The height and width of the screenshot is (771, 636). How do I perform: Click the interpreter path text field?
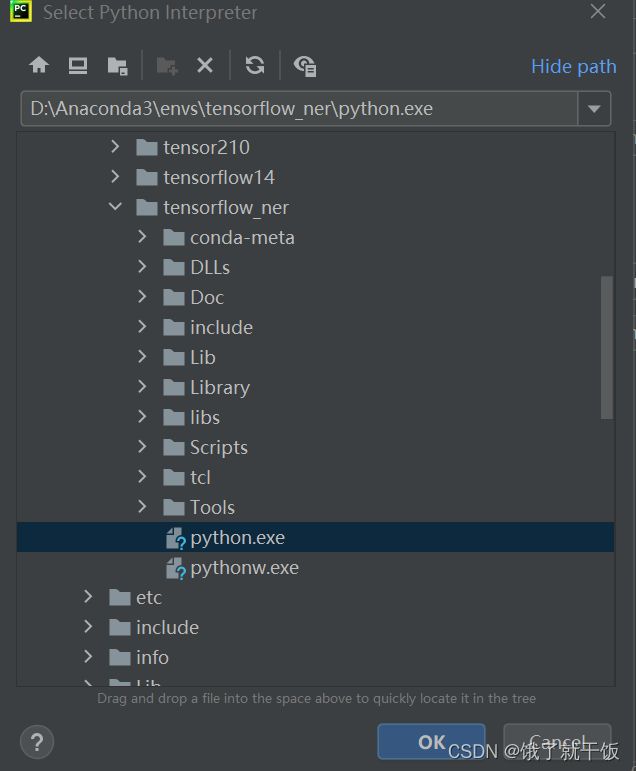[299, 109]
